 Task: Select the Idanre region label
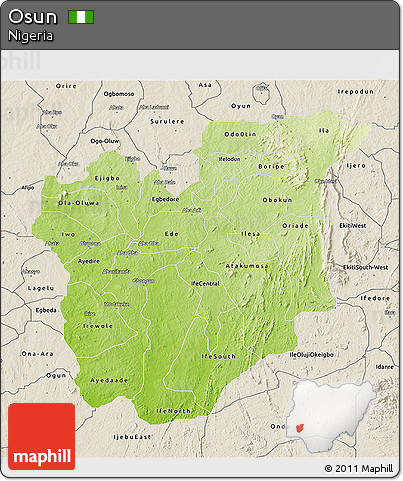[x=385, y=367]
